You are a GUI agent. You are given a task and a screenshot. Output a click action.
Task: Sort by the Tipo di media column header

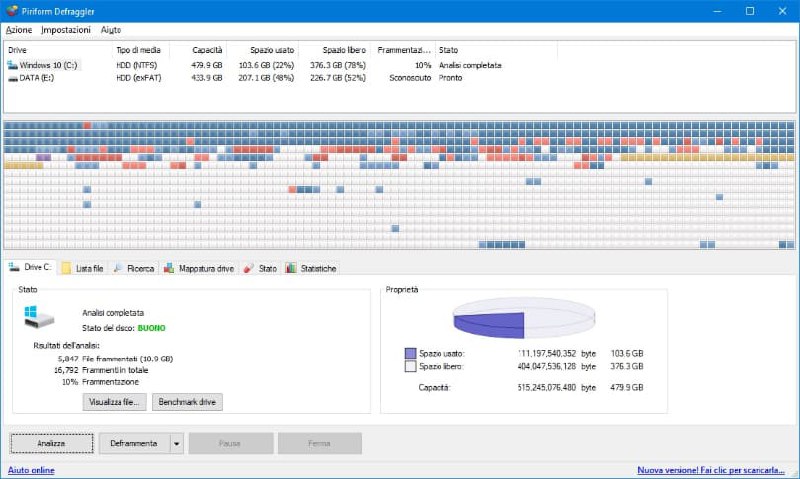click(140, 50)
